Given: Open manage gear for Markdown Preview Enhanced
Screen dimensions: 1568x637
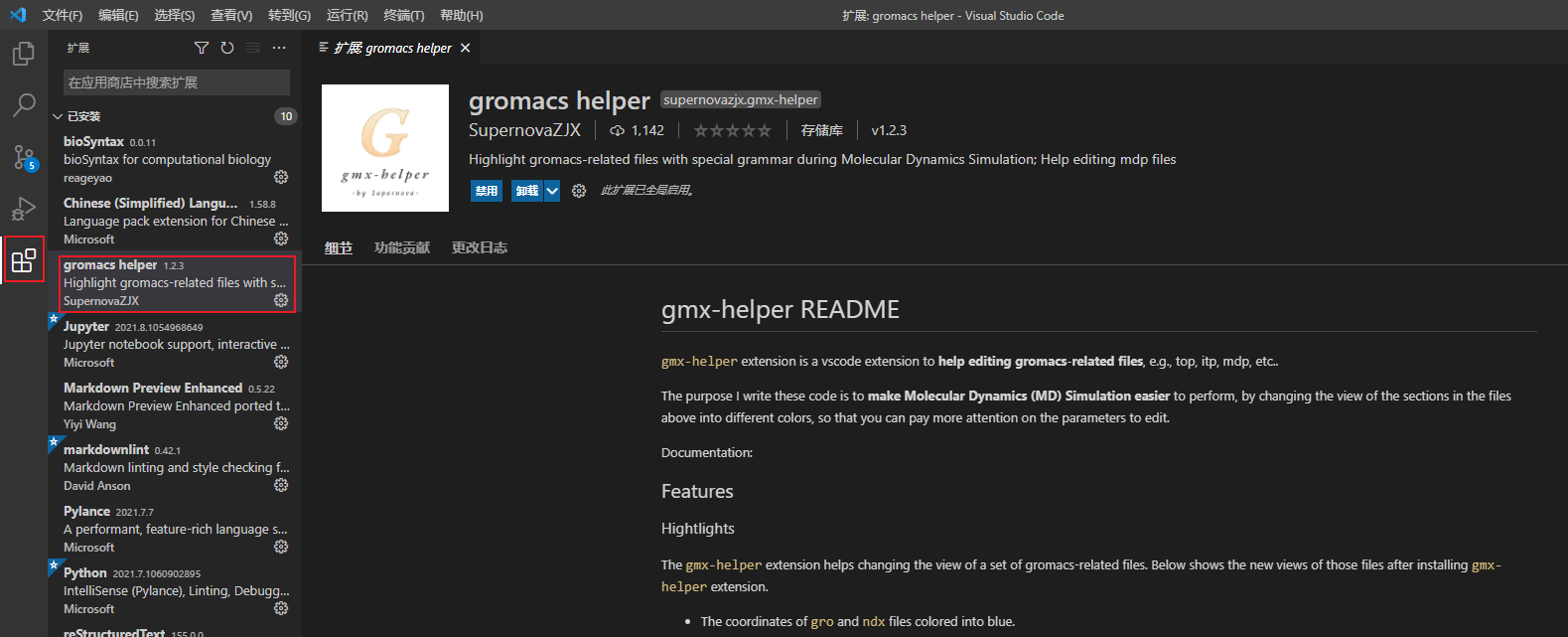Looking at the screenshot, I should point(281,423).
